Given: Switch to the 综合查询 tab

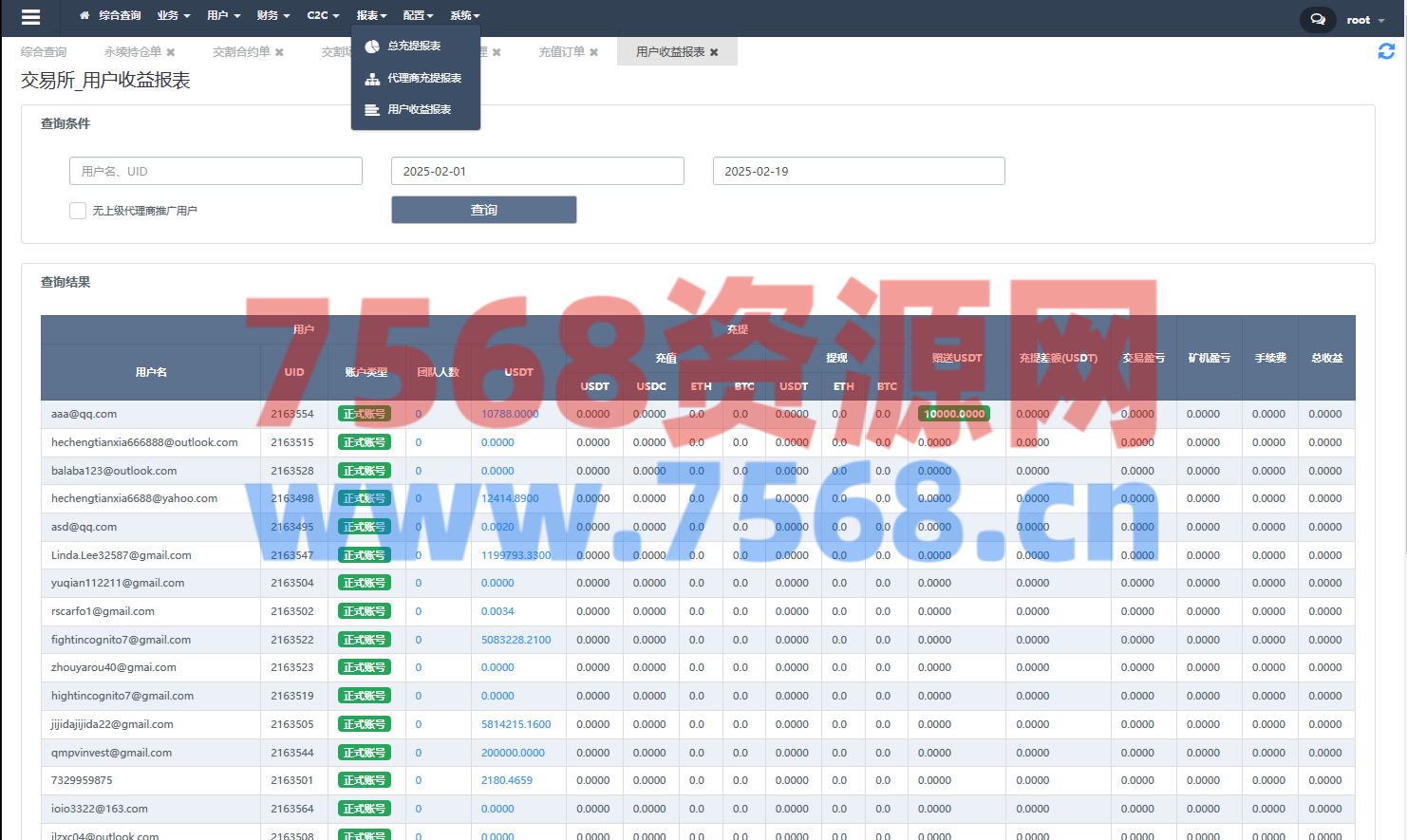Looking at the screenshot, I should (x=44, y=52).
